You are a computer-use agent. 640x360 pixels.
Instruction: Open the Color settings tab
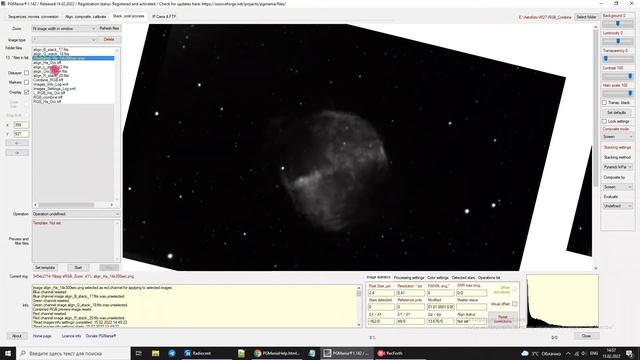click(x=438, y=278)
